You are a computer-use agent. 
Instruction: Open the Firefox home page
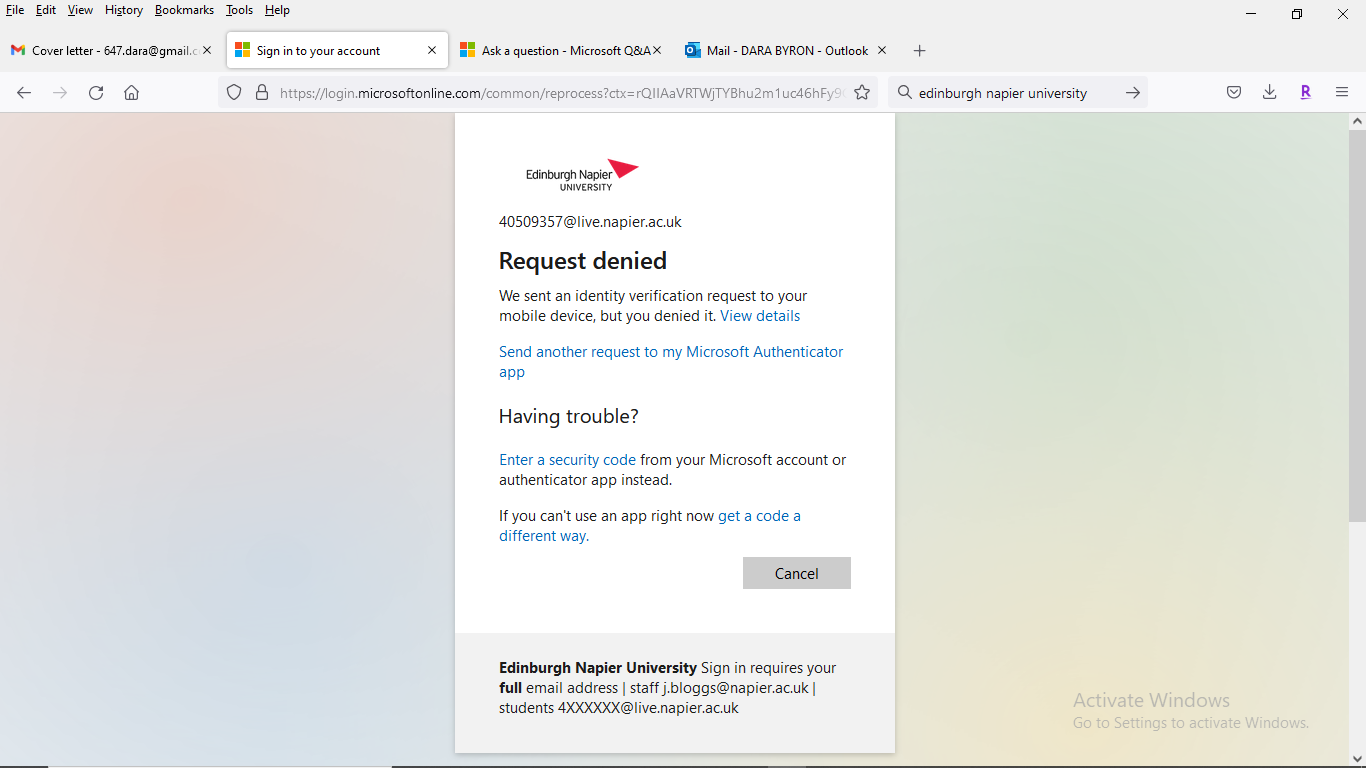point(131,92)
